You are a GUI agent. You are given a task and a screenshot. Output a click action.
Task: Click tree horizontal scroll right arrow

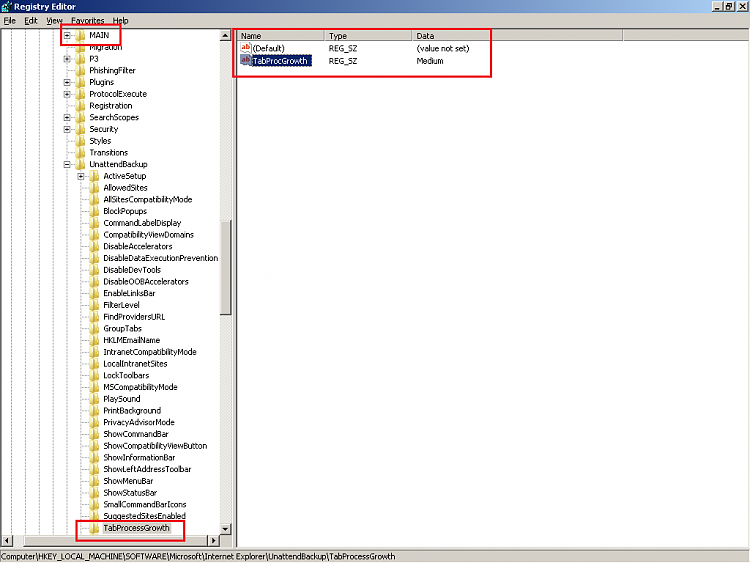[214, 541]
